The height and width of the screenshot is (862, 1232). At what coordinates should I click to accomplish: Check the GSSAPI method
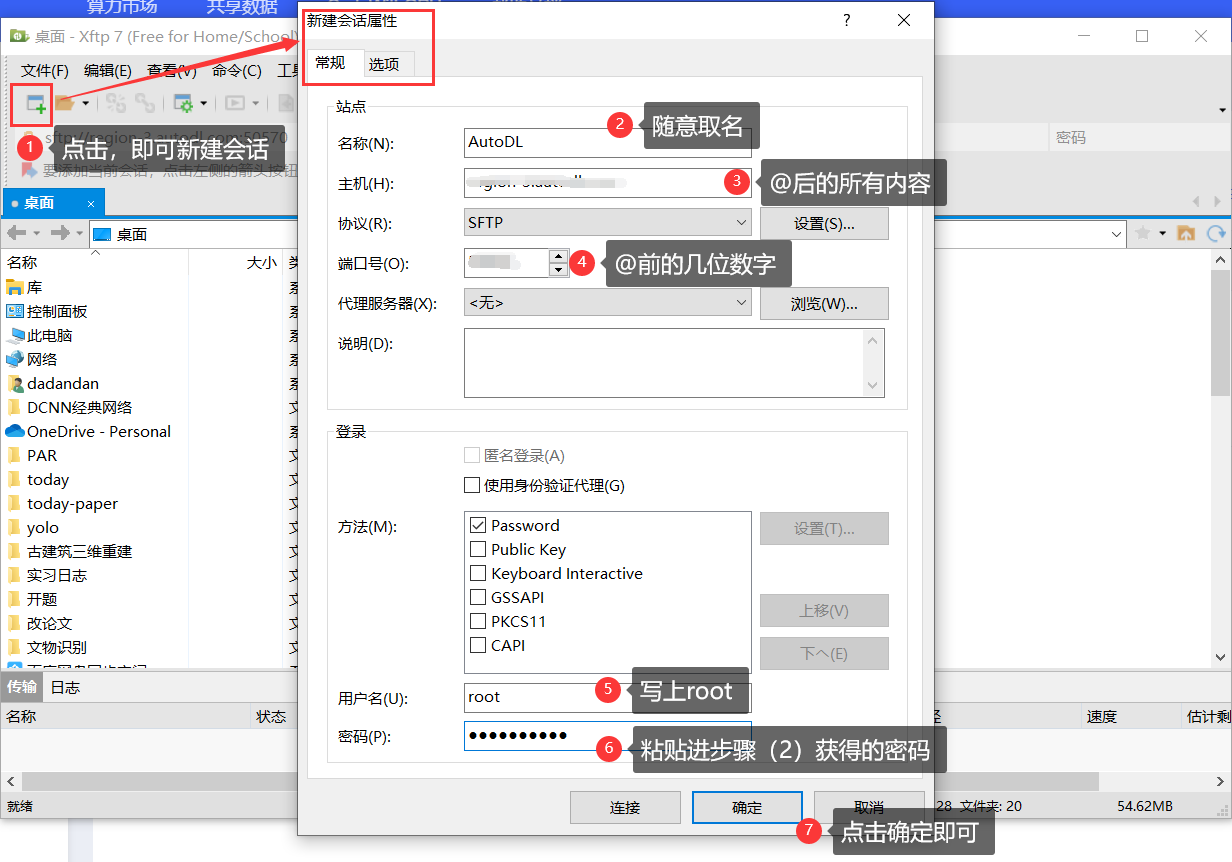click(478, 597)
